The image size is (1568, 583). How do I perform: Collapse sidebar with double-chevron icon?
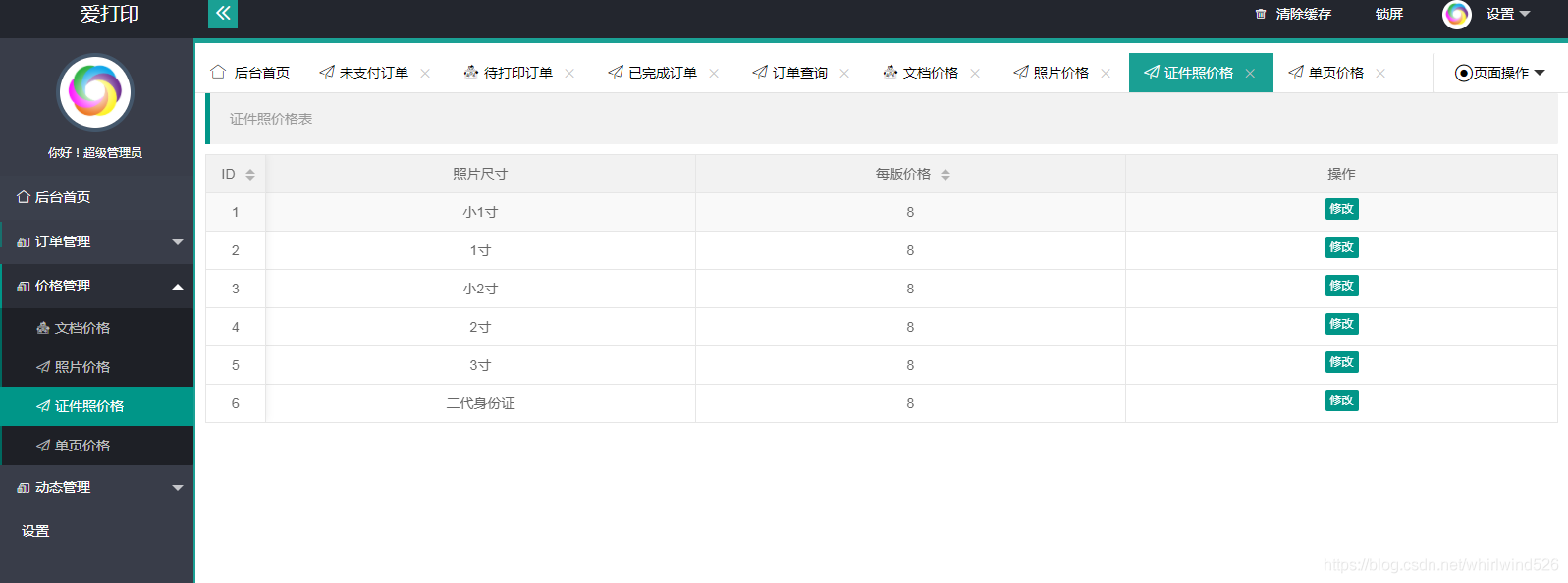click(223, 14)
